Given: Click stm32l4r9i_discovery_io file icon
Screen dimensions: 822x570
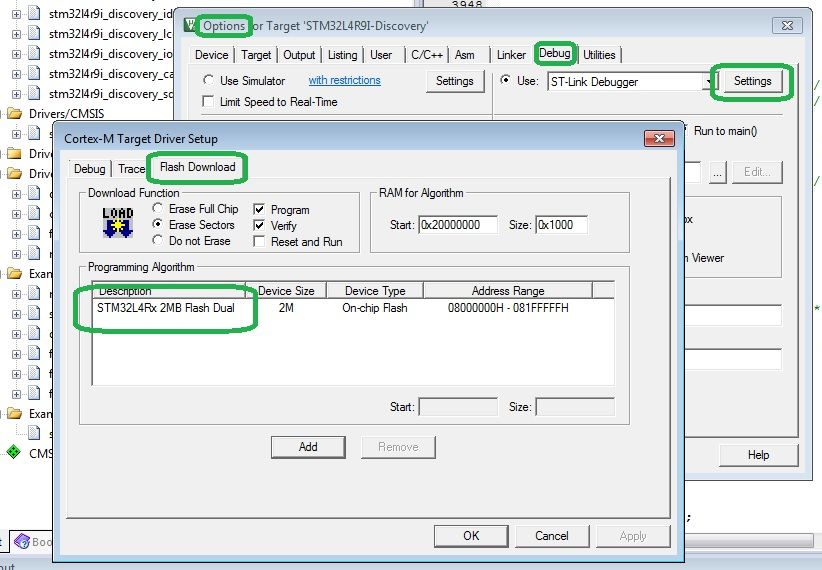Looking at the screenshot, I should [x=34, y=53].
